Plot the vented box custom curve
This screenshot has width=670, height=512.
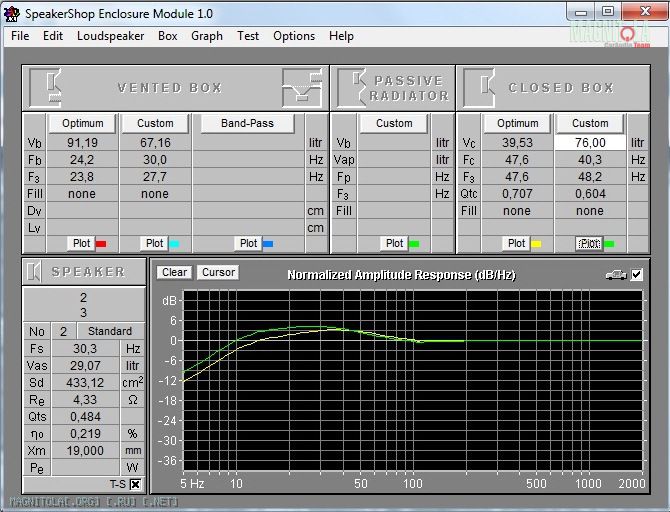pos(154,244)
